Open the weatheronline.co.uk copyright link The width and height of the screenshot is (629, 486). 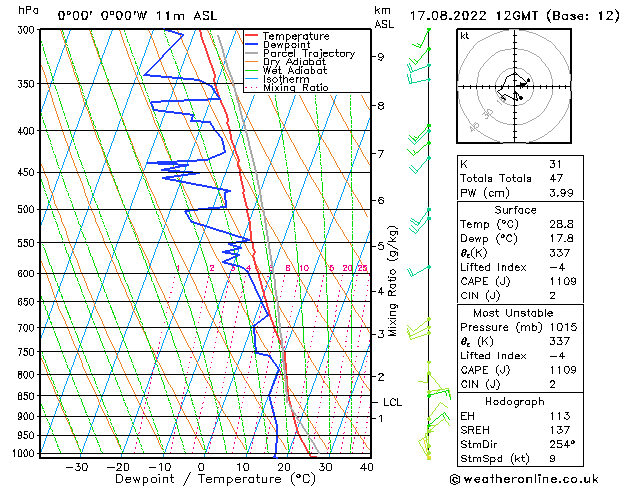click(524, 479)
